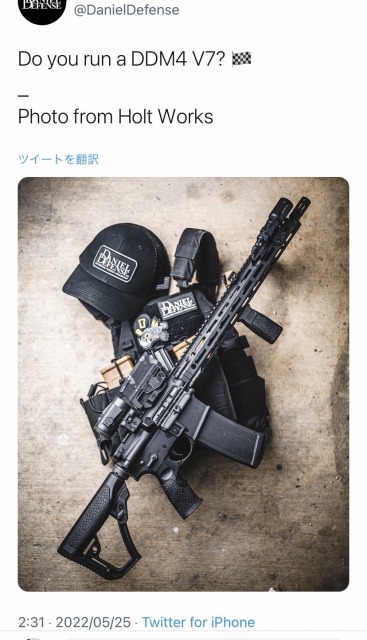Translate the tweet via ツイートを翻訳
Screen dimensions: 367x640
[x=58, y=159]
